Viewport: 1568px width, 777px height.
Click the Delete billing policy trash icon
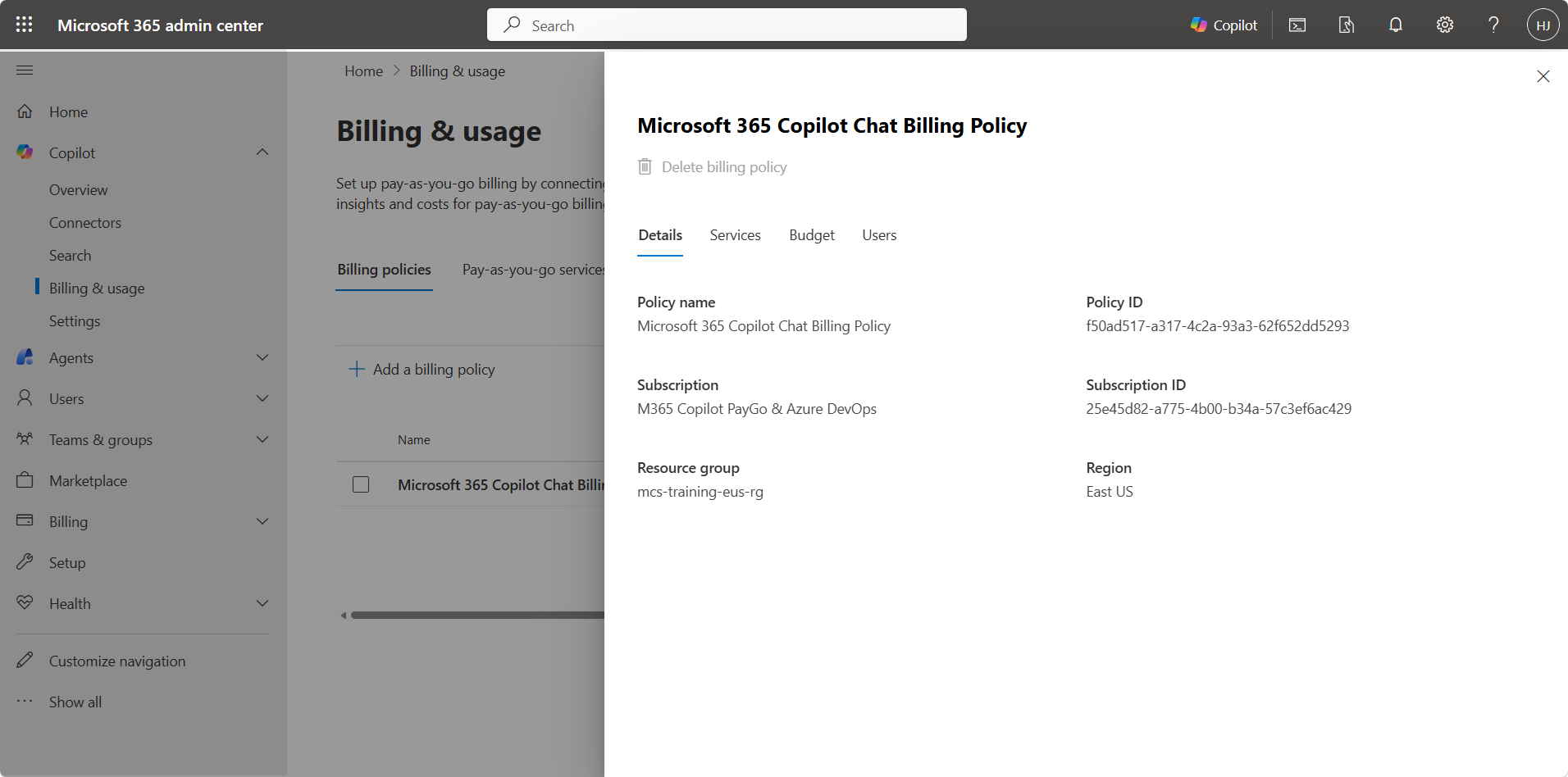click(x=645, y=167)
